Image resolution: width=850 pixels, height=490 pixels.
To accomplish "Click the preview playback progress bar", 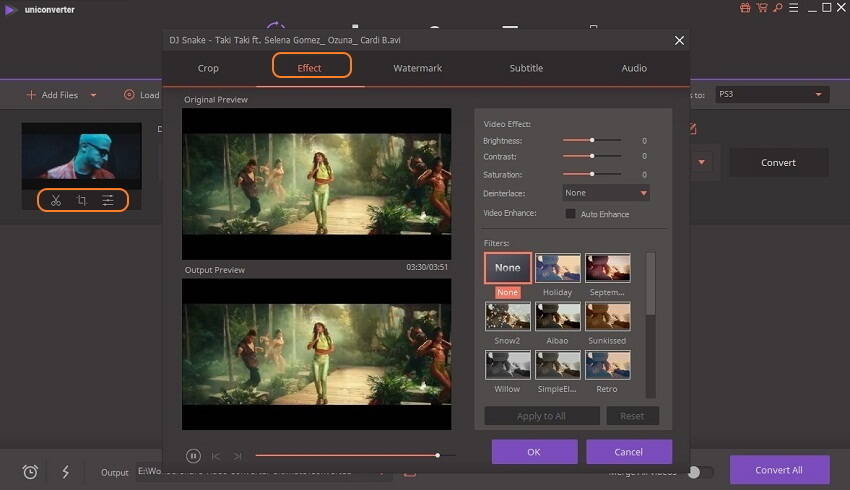I will pyautogui.click(x=355, y=456).
